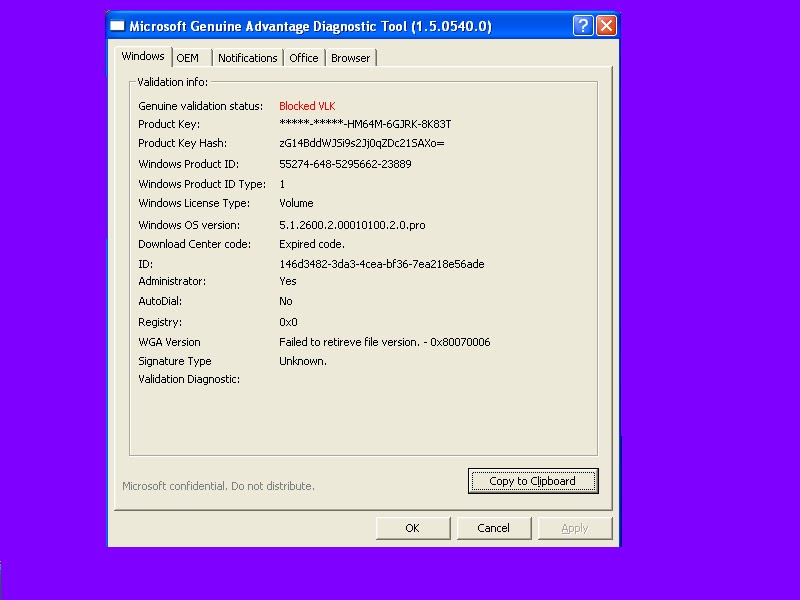Screen dimensions: 800x600
Task: Close the Diagnostic Tool window
Action: pyautogui.click(x=607, y=26)
